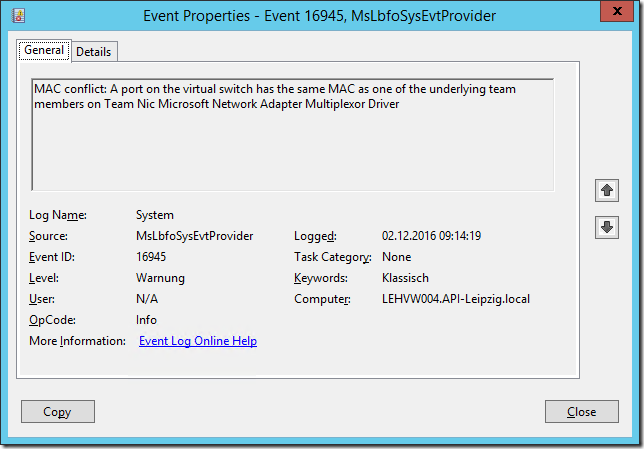
Task: Click inside the MAC conflict description box
Action: (x=292, y=135)
